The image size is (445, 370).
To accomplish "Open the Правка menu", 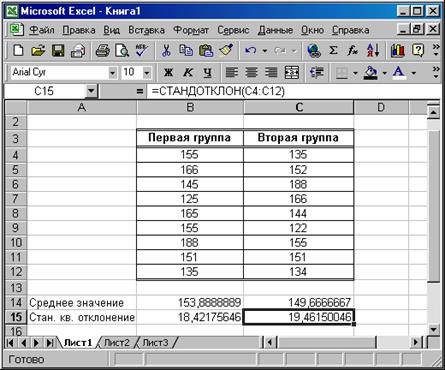I will tap(79, 30).
